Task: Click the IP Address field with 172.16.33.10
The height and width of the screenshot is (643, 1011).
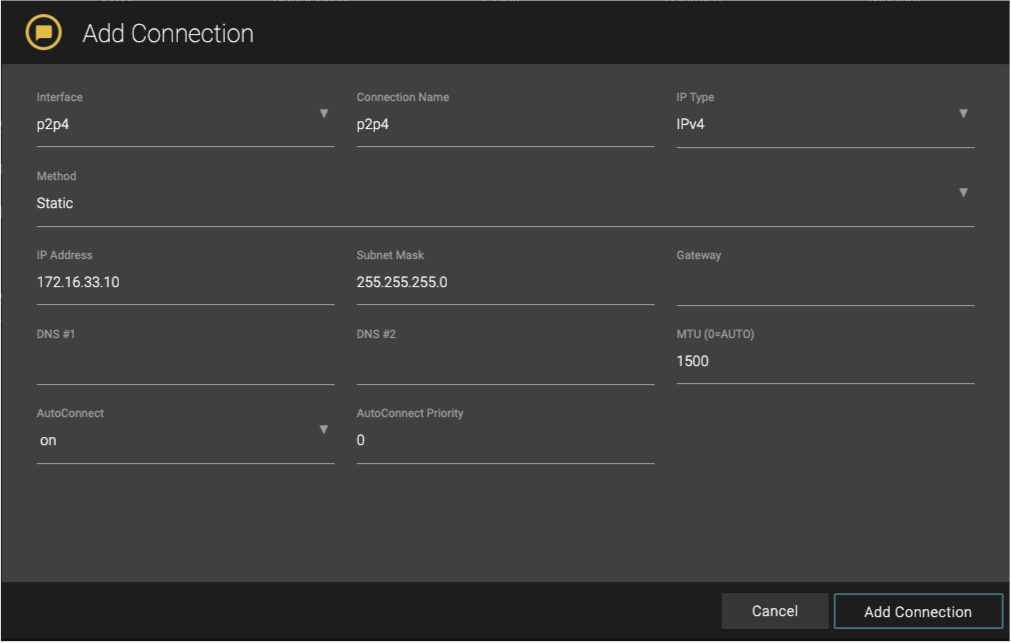Action: click(185, 282)
